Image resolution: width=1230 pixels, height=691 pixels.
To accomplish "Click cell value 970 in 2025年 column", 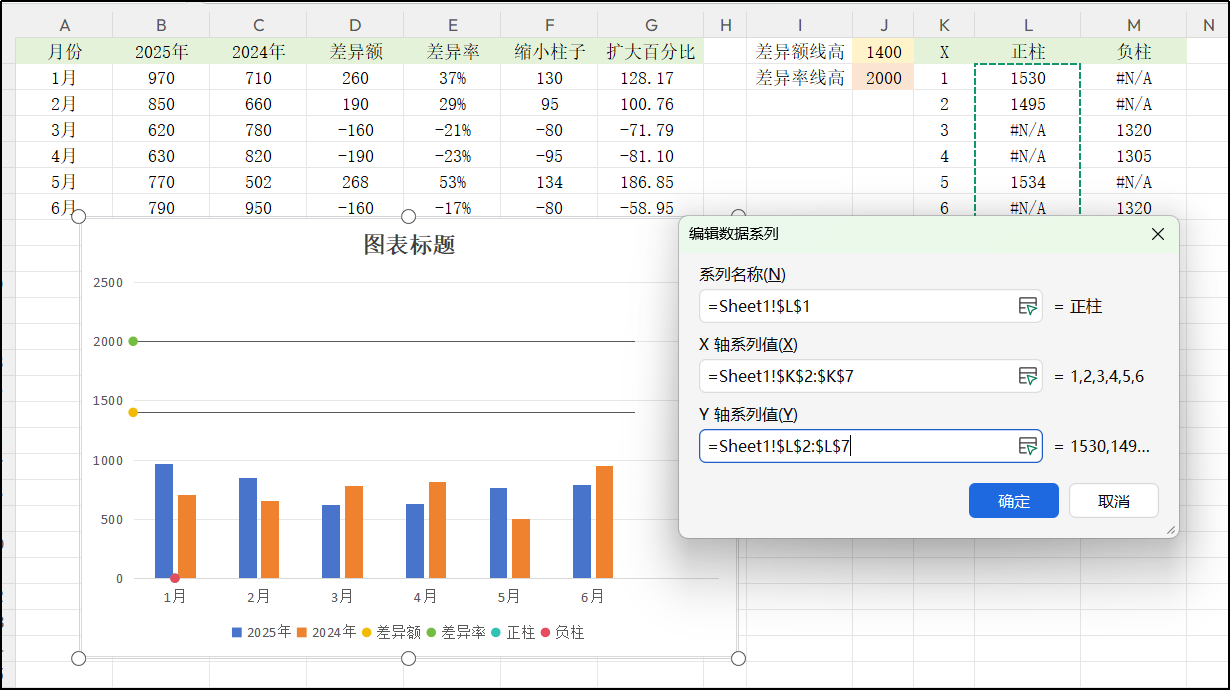I will point(161,78).
